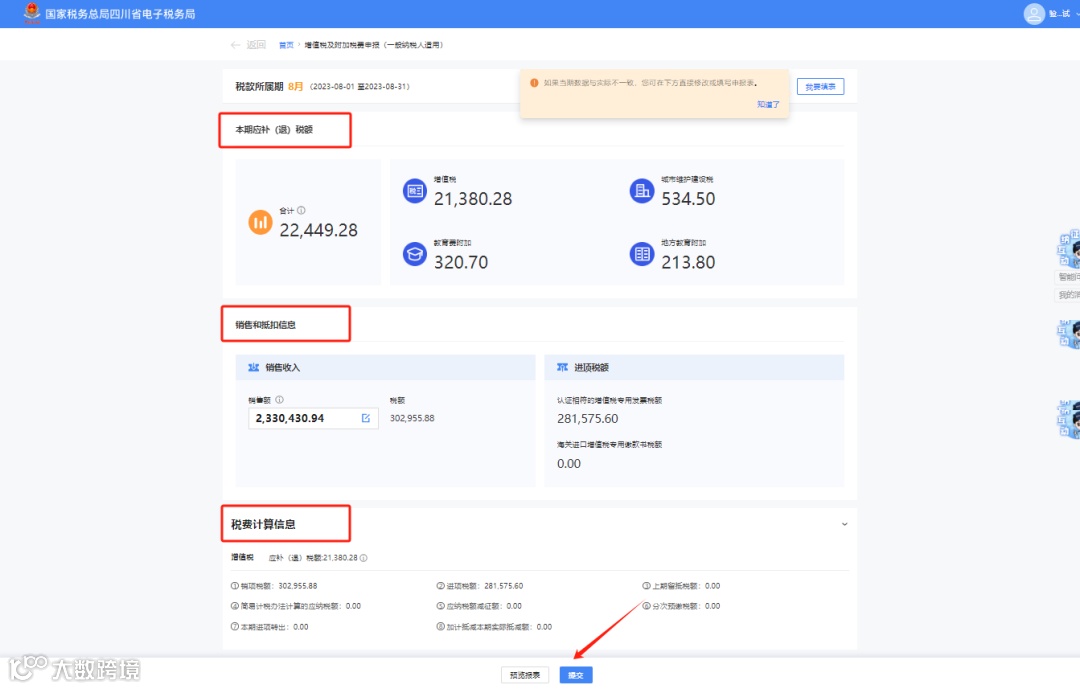Click item ④ 简易计税办法计算的应纳税额
The height and width of the screenshot is (689, 1080).
point(295,606)
